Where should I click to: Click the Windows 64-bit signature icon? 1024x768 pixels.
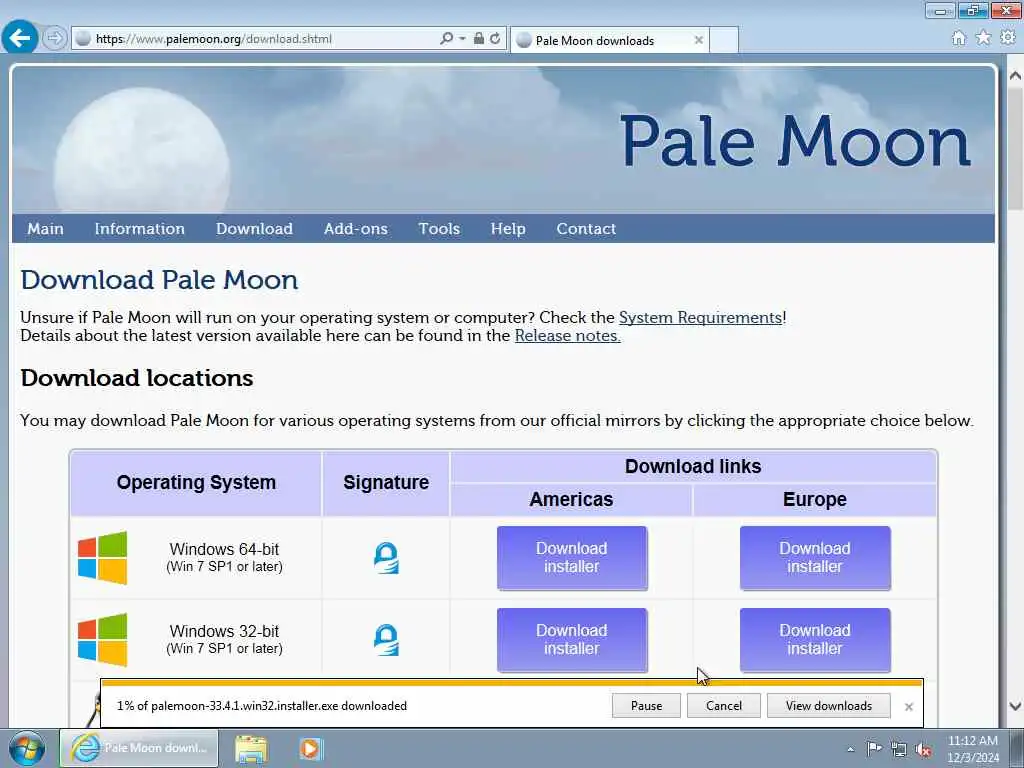click(386, 558)
